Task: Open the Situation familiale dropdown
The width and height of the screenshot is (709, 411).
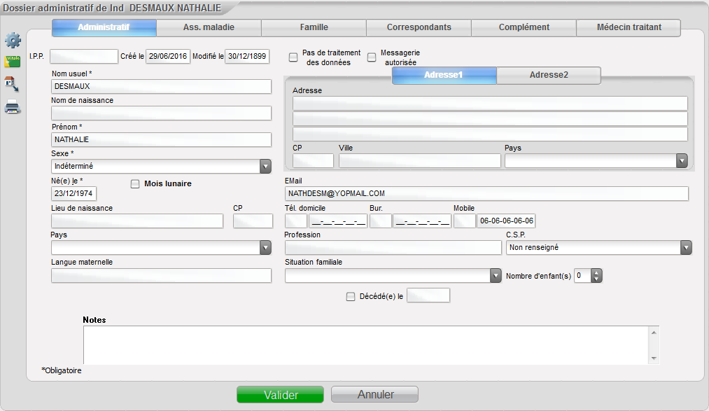Action: click(495, 276)
